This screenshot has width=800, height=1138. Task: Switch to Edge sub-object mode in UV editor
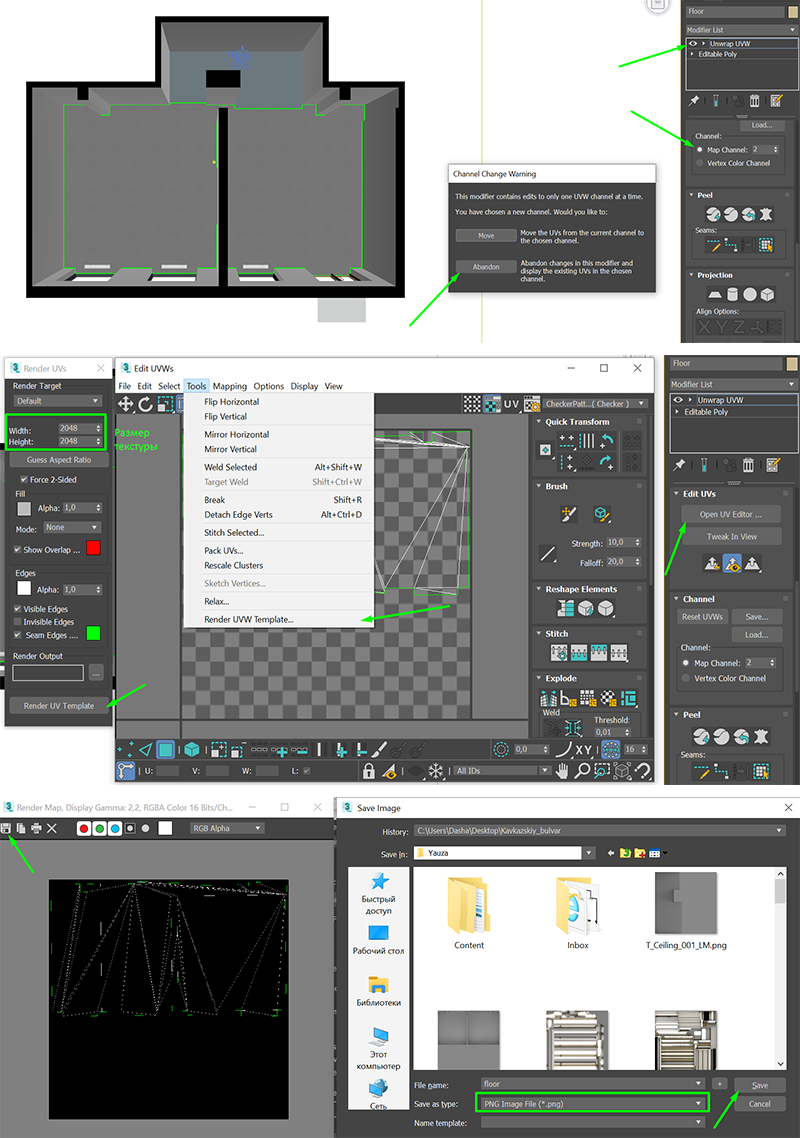[145, 749]
